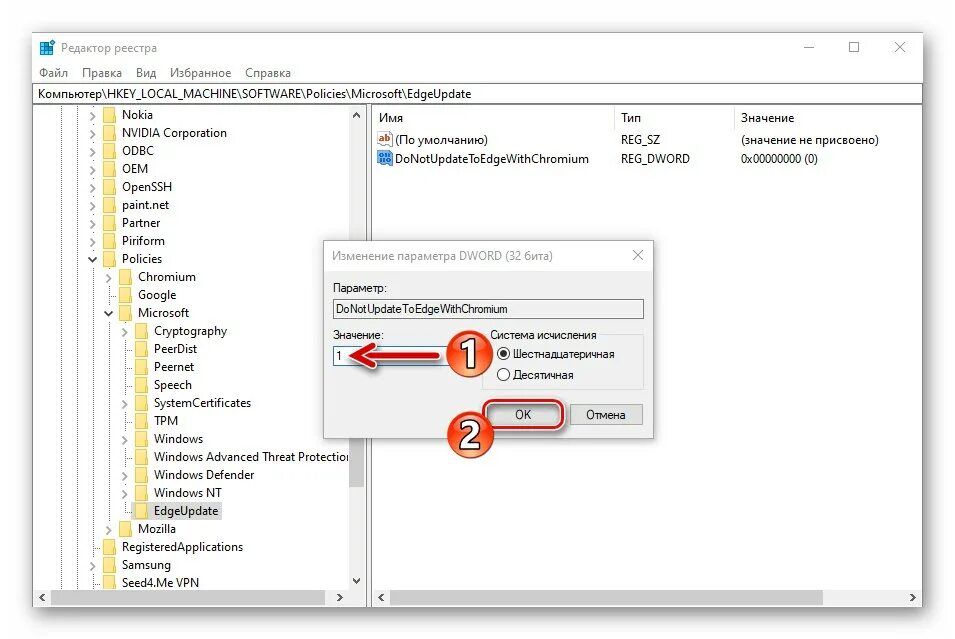Select the RegisteredApplications tree item
The image size is (955, 639).
(182, 547)
